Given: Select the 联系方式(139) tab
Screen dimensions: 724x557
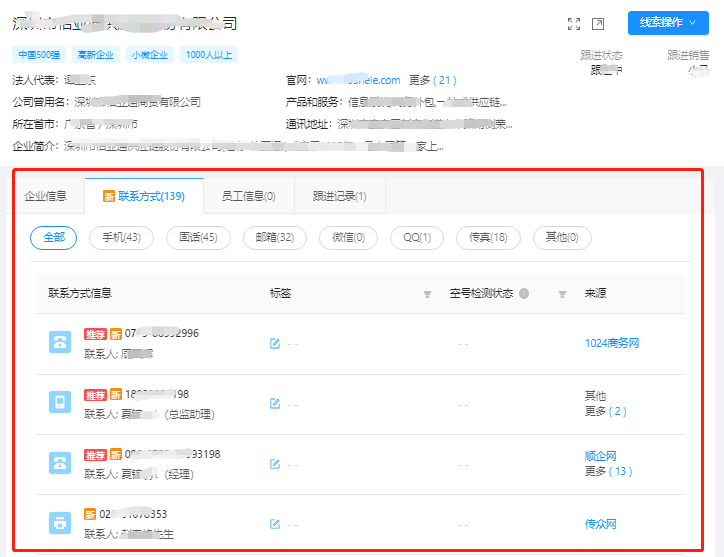Looking at the screenshot, I should pos(144,196).
